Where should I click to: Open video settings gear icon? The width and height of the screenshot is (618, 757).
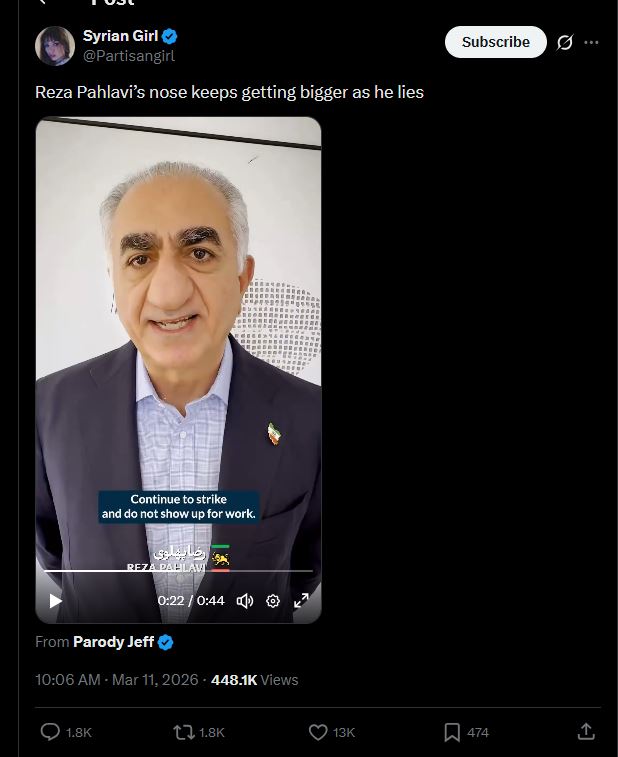[273, 601]
